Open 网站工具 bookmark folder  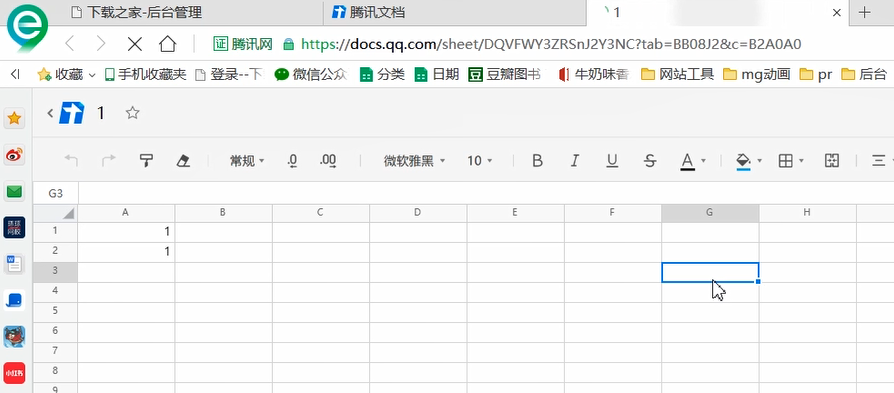pyautogui.click(x=677, y=74)
